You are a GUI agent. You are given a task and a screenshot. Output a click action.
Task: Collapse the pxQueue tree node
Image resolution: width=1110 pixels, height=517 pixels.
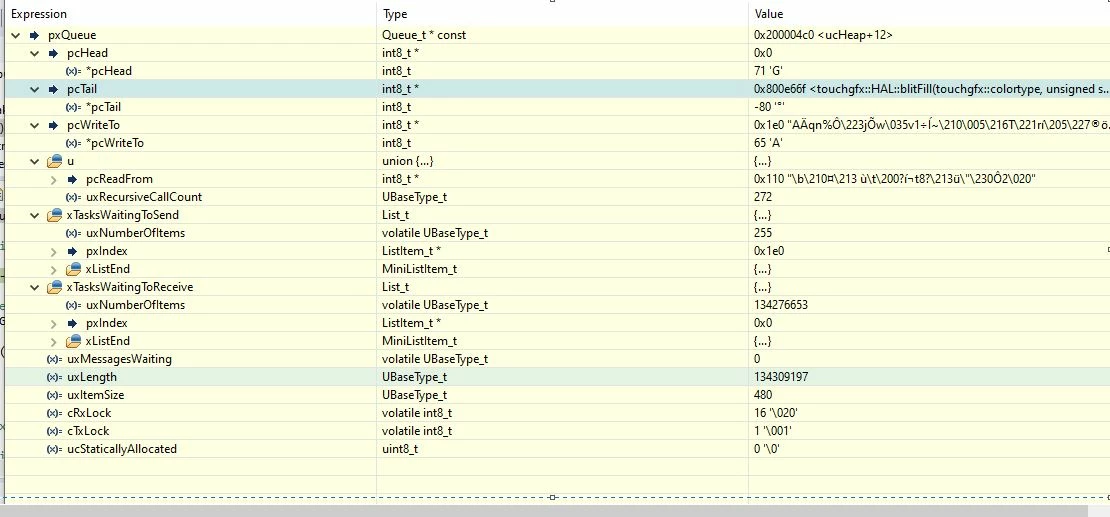16,35
